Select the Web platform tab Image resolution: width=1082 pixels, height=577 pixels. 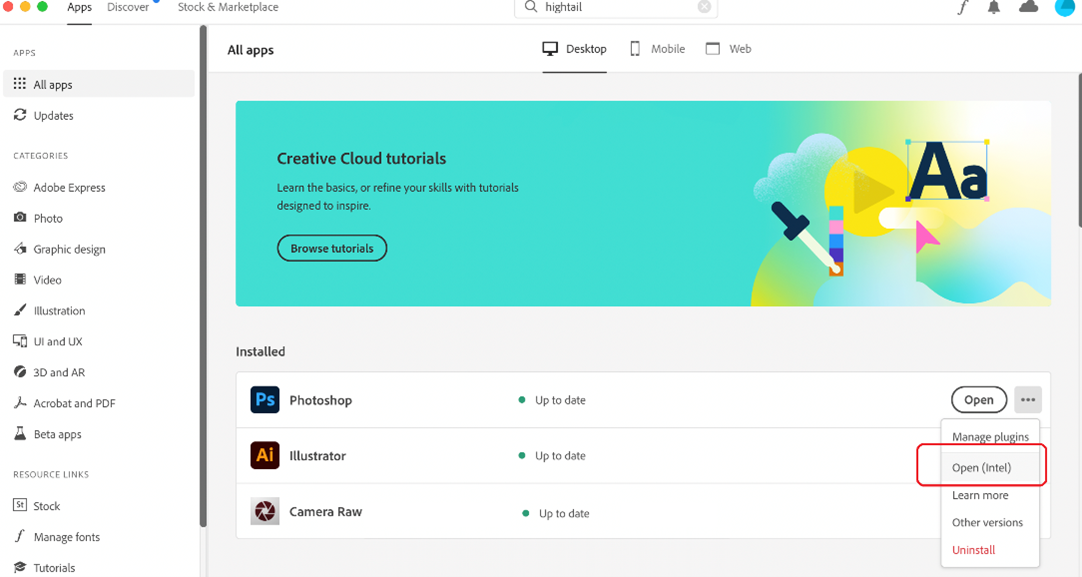(728, 49)
